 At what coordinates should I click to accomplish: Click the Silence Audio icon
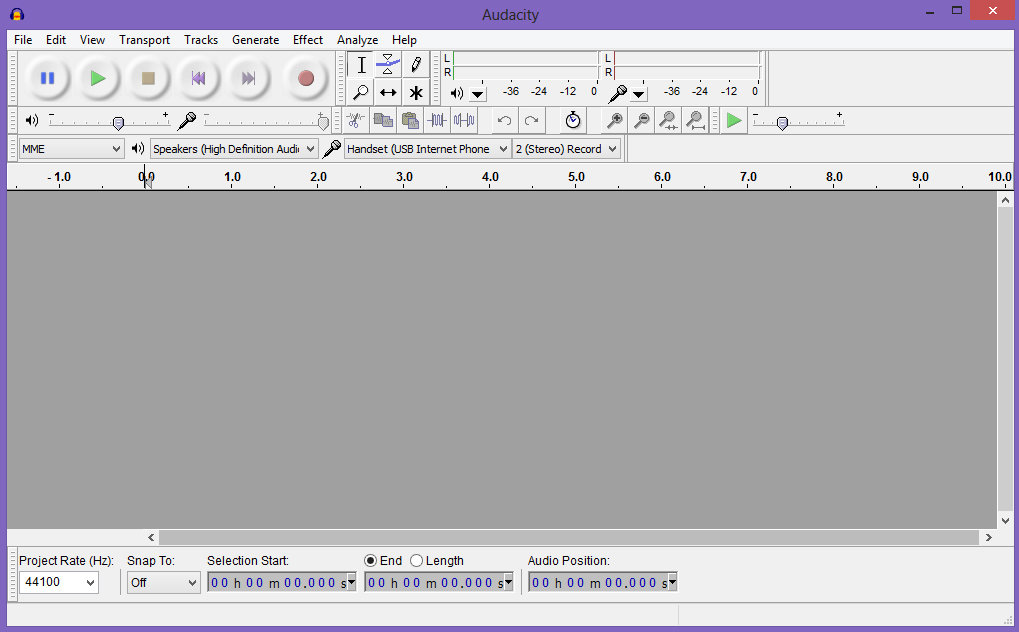click(x=464, y=120)
